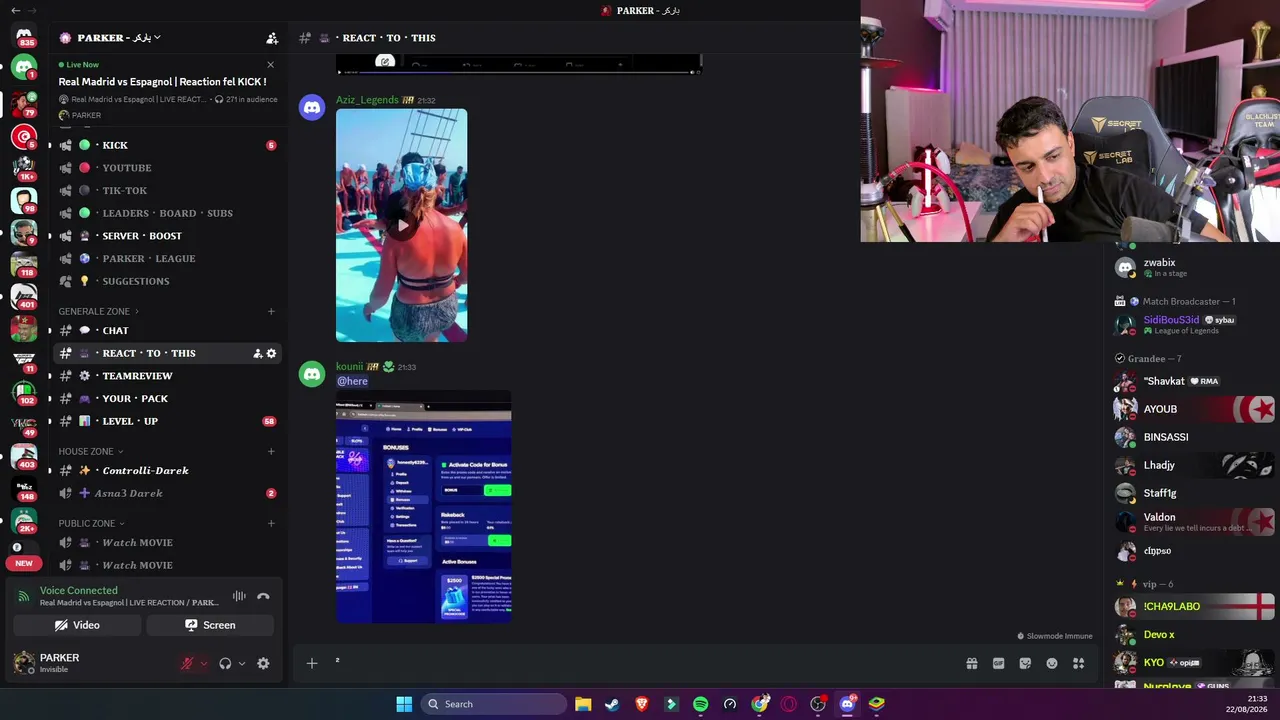Viewport: 1280px width, 720px height.
Task: Open Windows Start menu
Action: click(x=404, y=704)
